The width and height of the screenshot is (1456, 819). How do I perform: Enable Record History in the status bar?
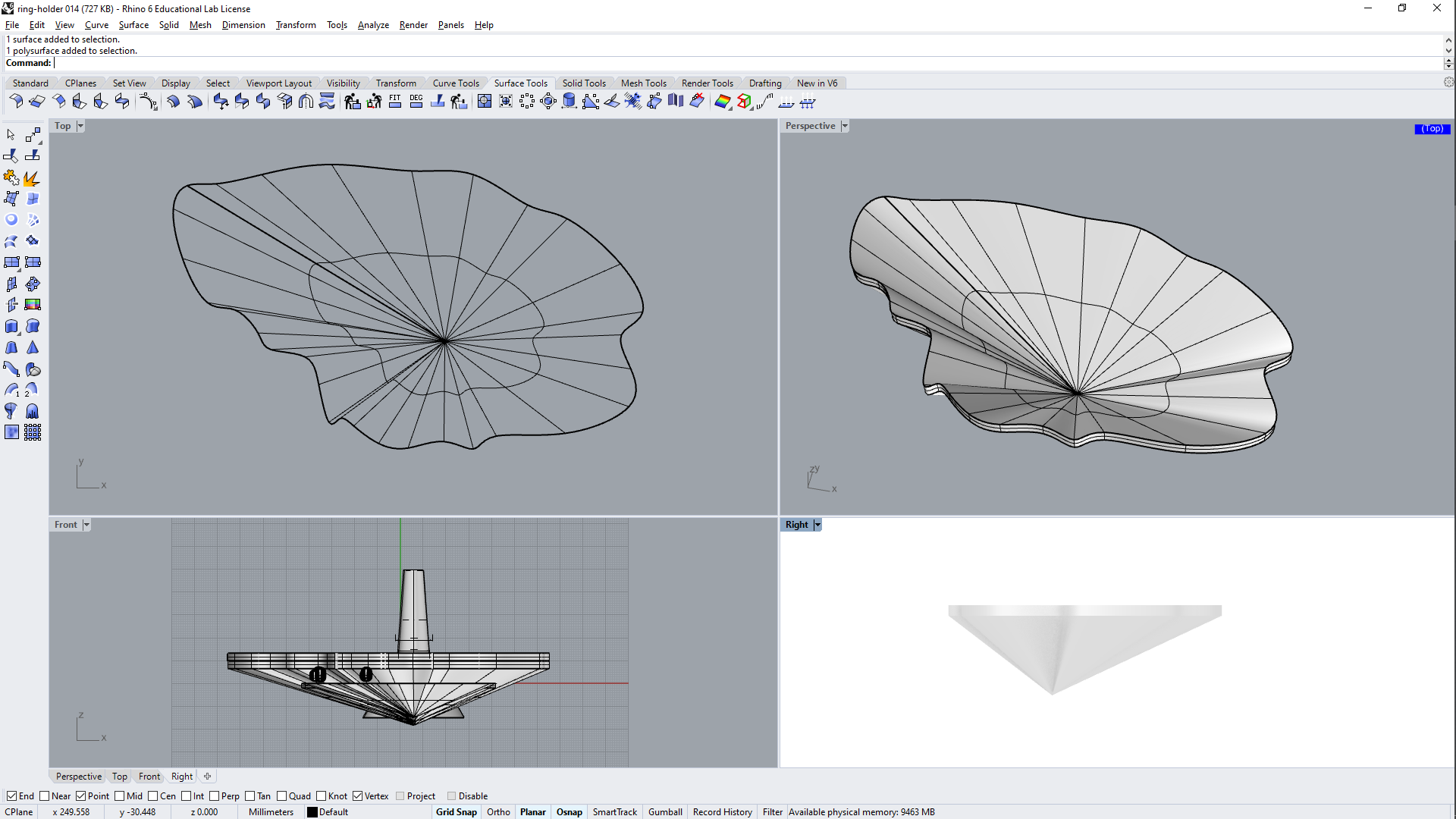point(721,811)
